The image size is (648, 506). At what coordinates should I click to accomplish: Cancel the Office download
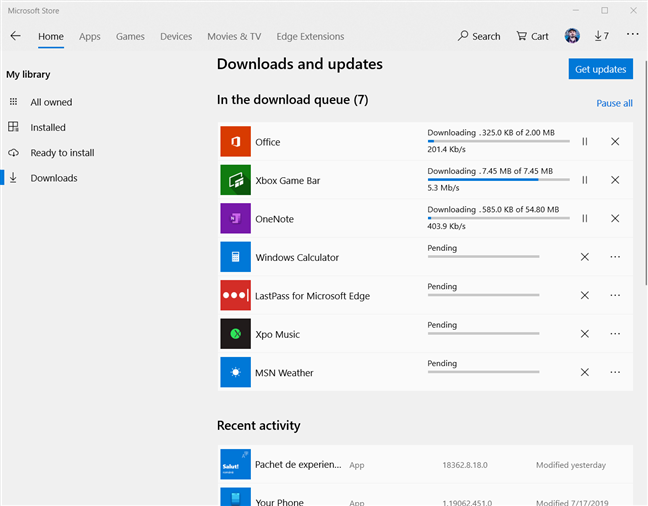(x=615, y=141)
